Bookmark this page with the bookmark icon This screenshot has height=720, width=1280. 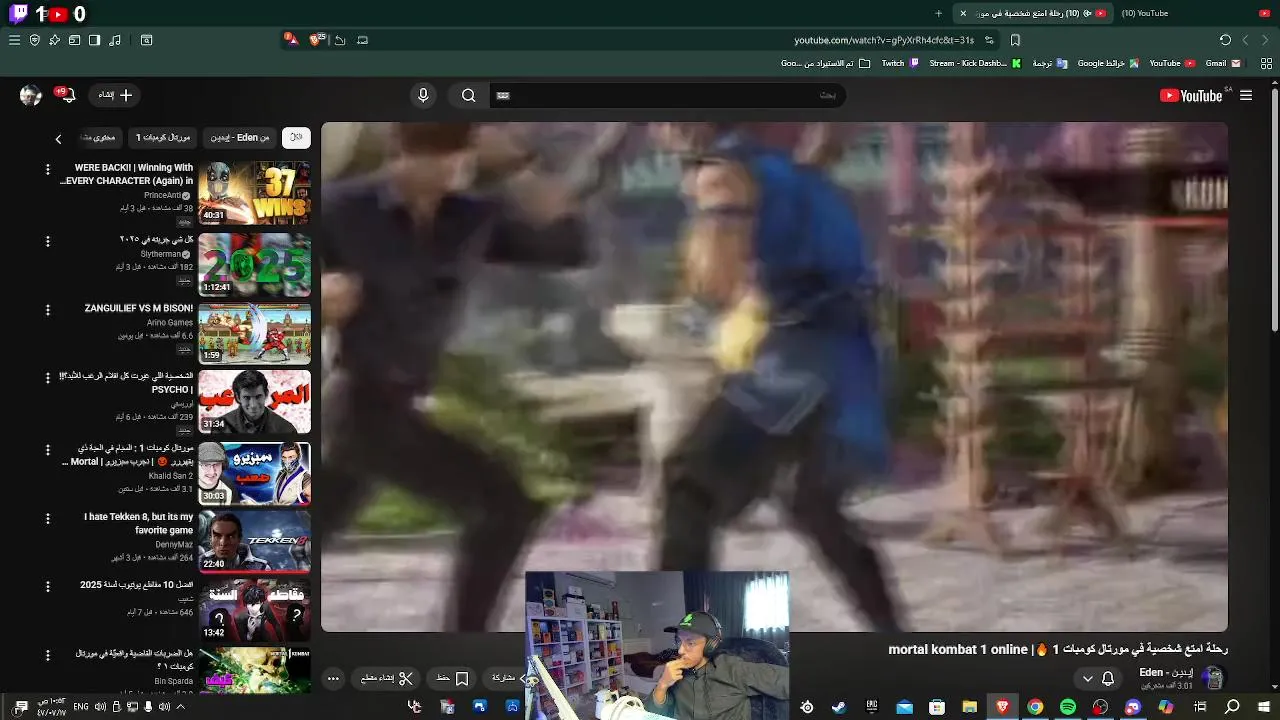tap(1015, 40)
